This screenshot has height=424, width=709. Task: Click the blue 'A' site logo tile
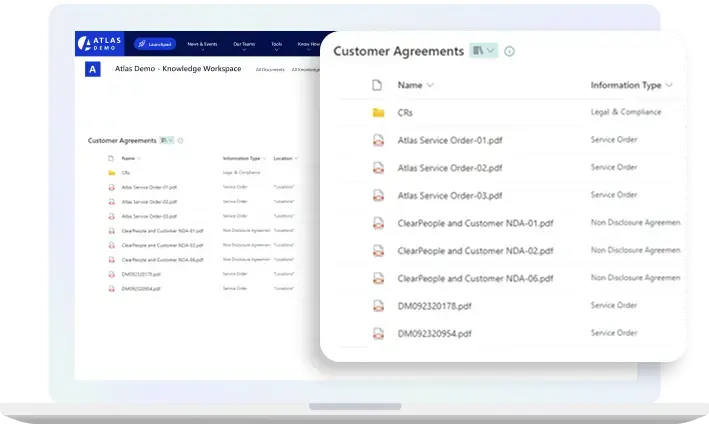click(x=93, y=69)
